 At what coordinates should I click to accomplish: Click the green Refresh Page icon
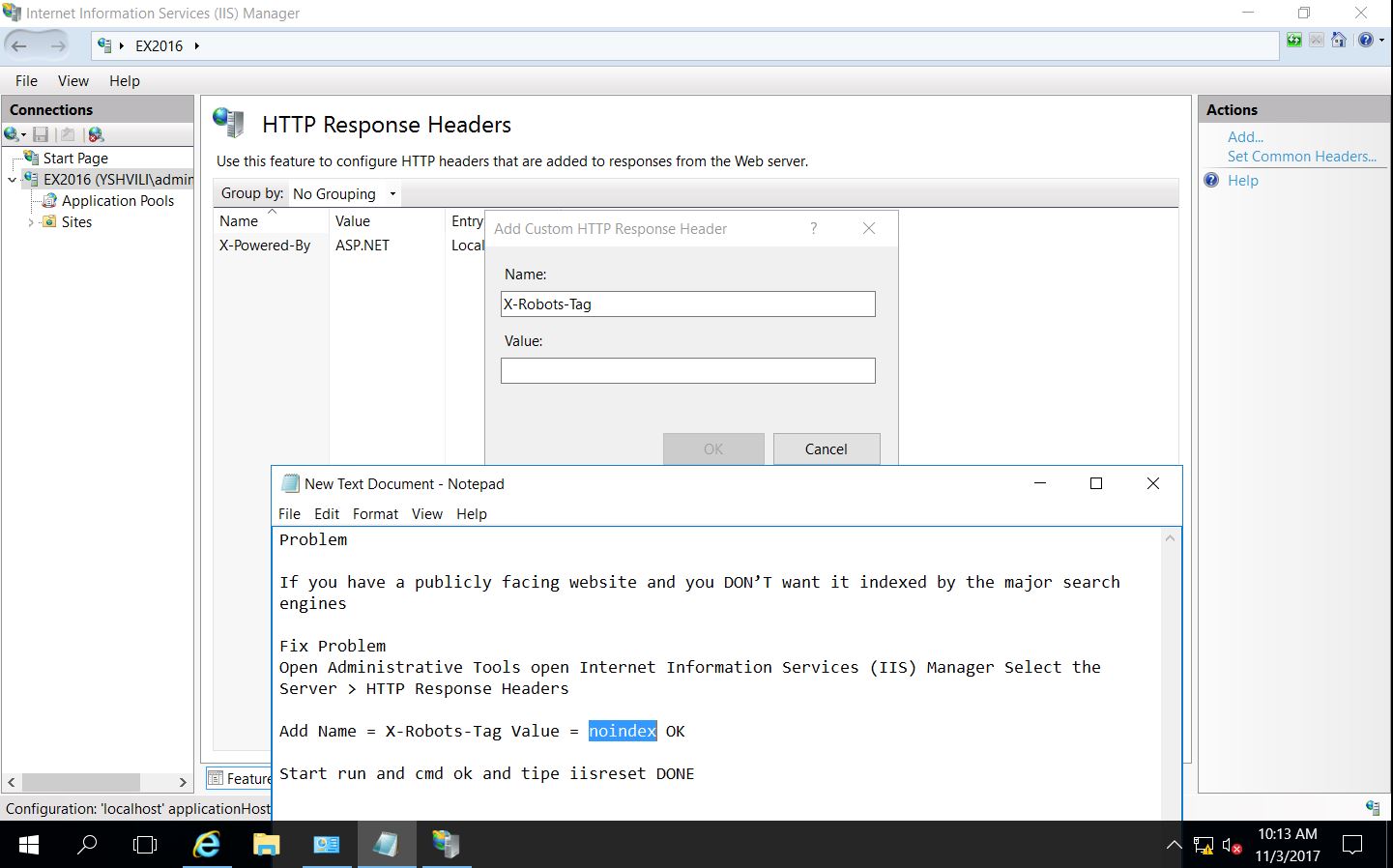click(x=1294, y=40)
